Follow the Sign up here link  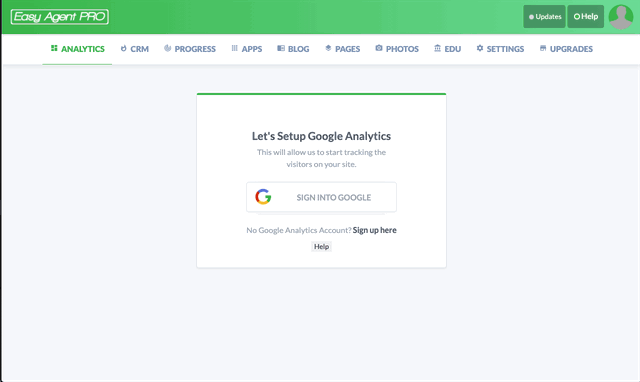click(x=374, y=230)
